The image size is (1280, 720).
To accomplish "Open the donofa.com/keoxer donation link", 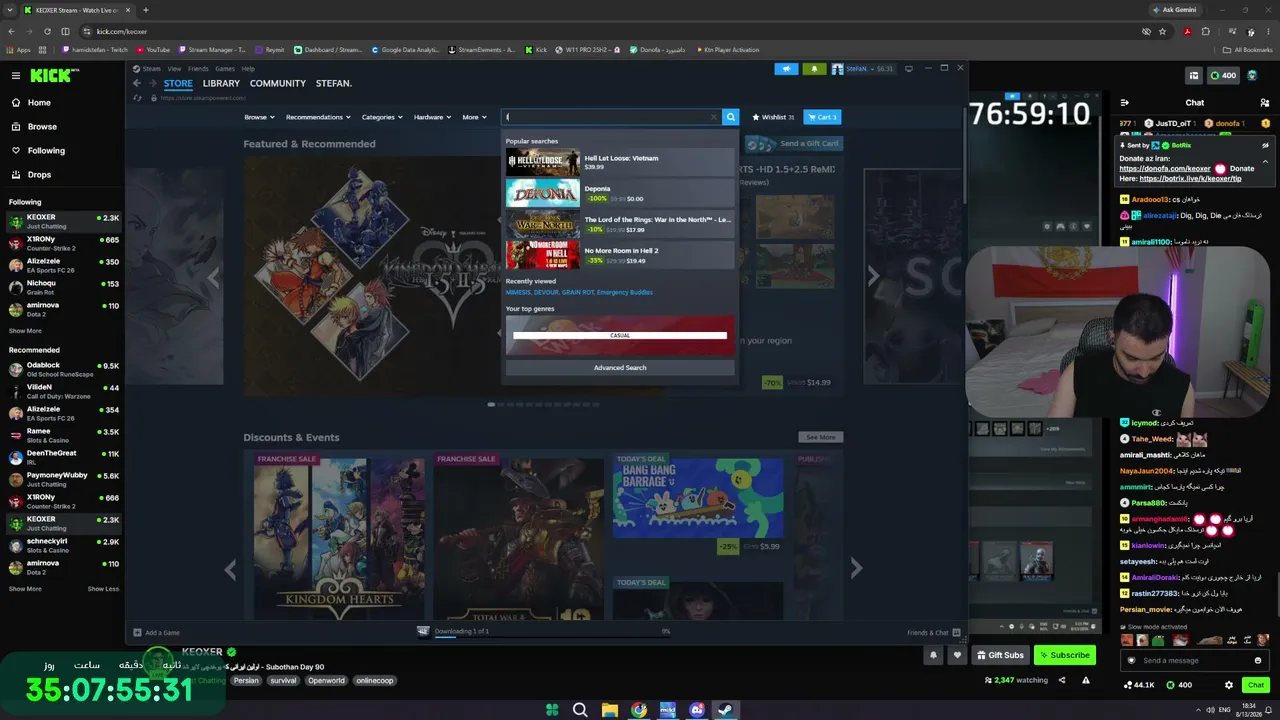I will pos(1165,169).
